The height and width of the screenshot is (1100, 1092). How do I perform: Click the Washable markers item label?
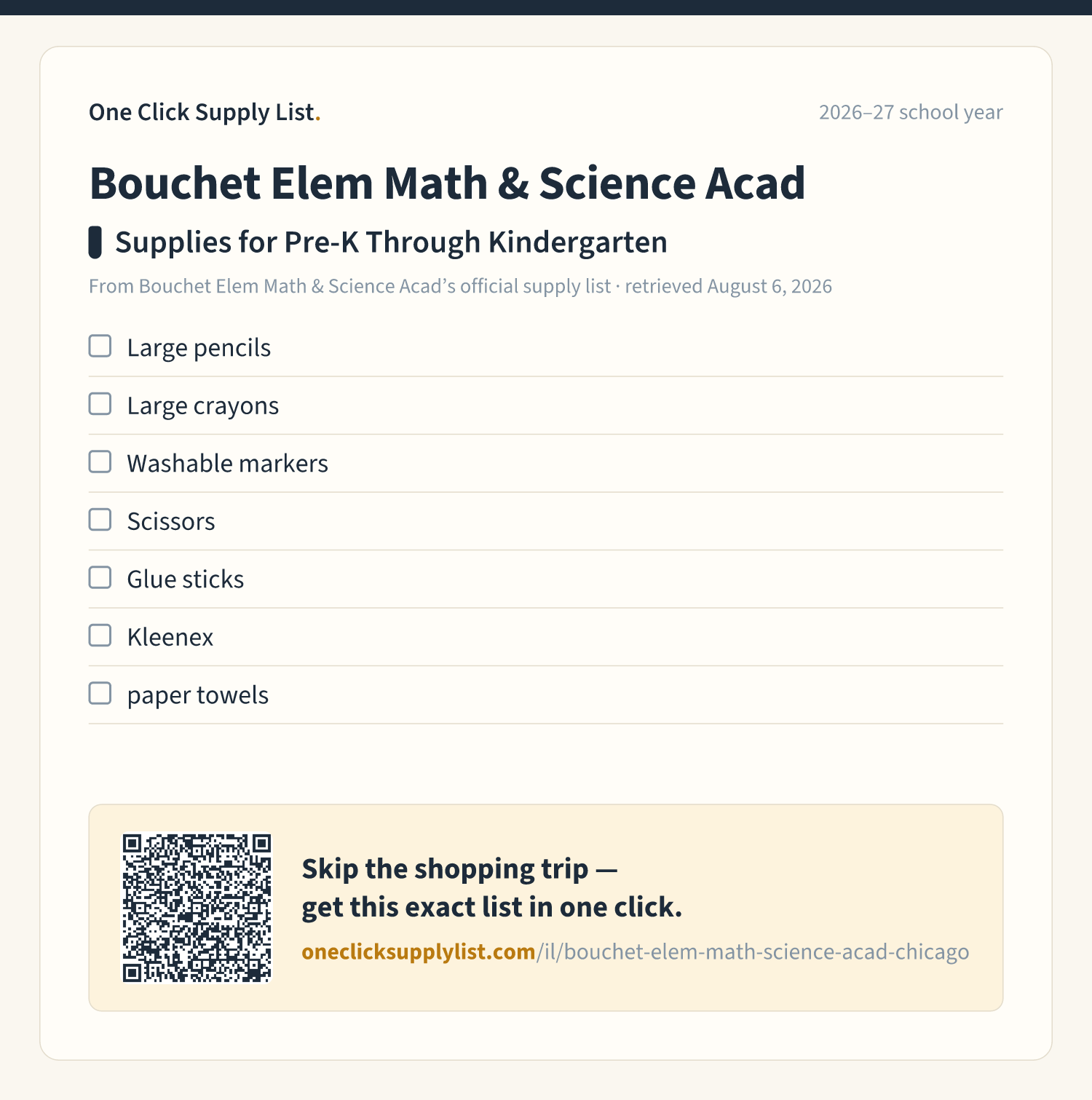227,463
